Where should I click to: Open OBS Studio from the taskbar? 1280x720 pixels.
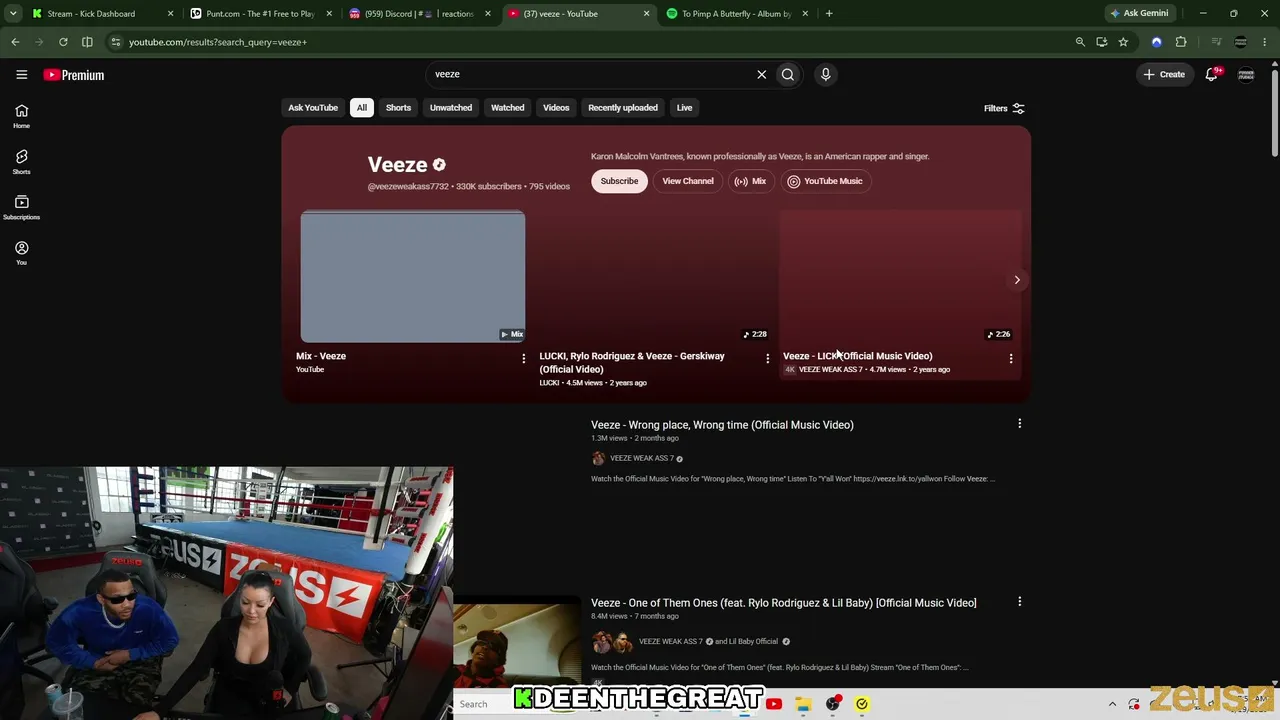click(832, 704)
